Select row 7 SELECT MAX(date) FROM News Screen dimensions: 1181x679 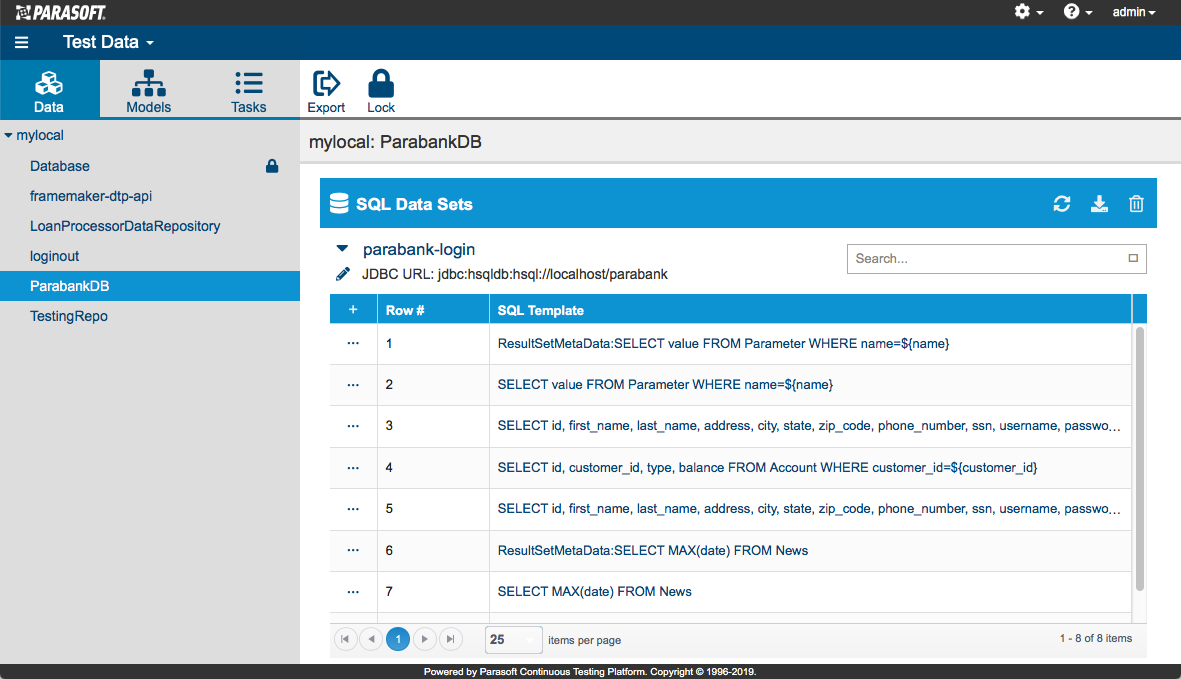[594, 592]
